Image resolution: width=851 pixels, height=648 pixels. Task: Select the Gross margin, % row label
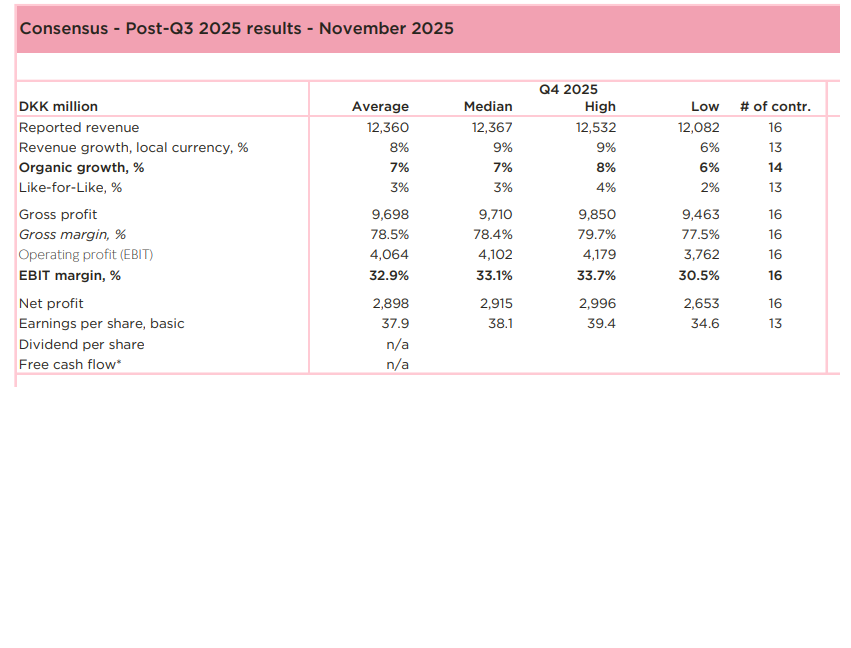(x=72, y=235)
